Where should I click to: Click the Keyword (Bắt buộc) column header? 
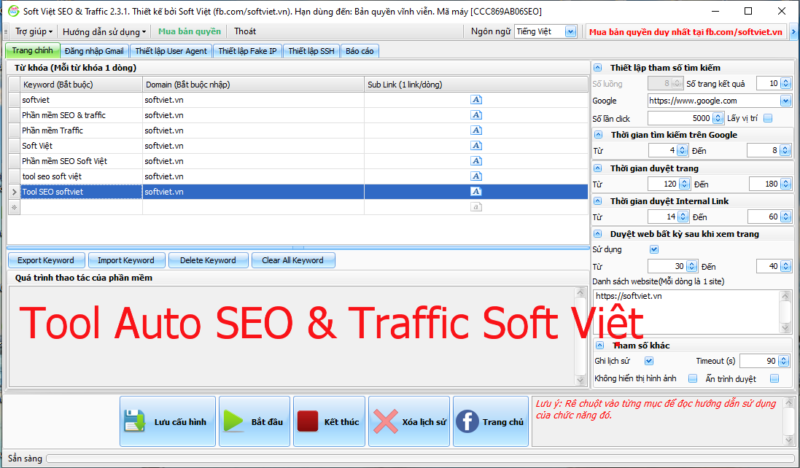(x=81, y=85)
